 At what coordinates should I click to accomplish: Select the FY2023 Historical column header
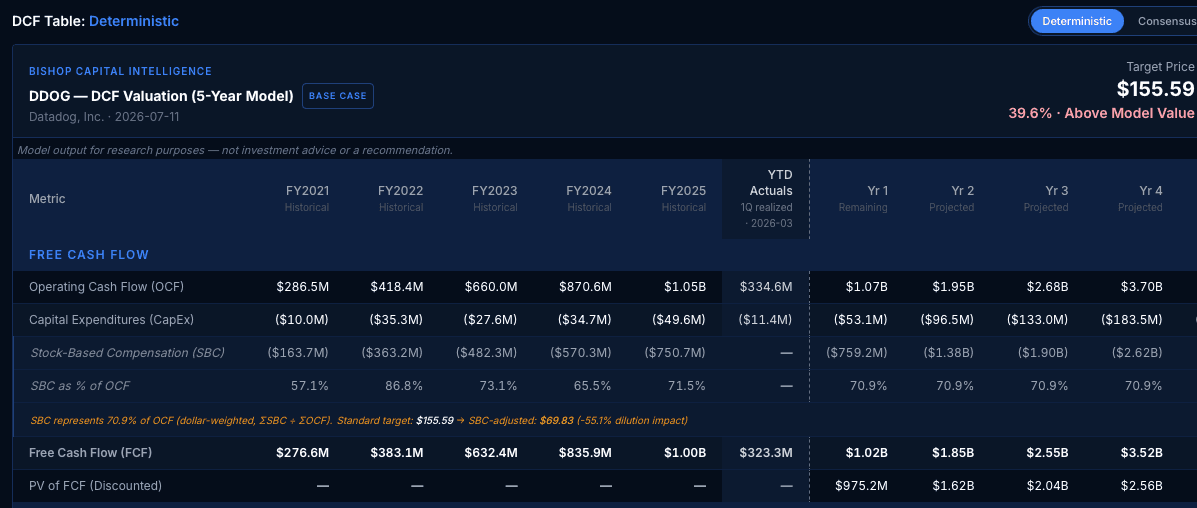495,199
